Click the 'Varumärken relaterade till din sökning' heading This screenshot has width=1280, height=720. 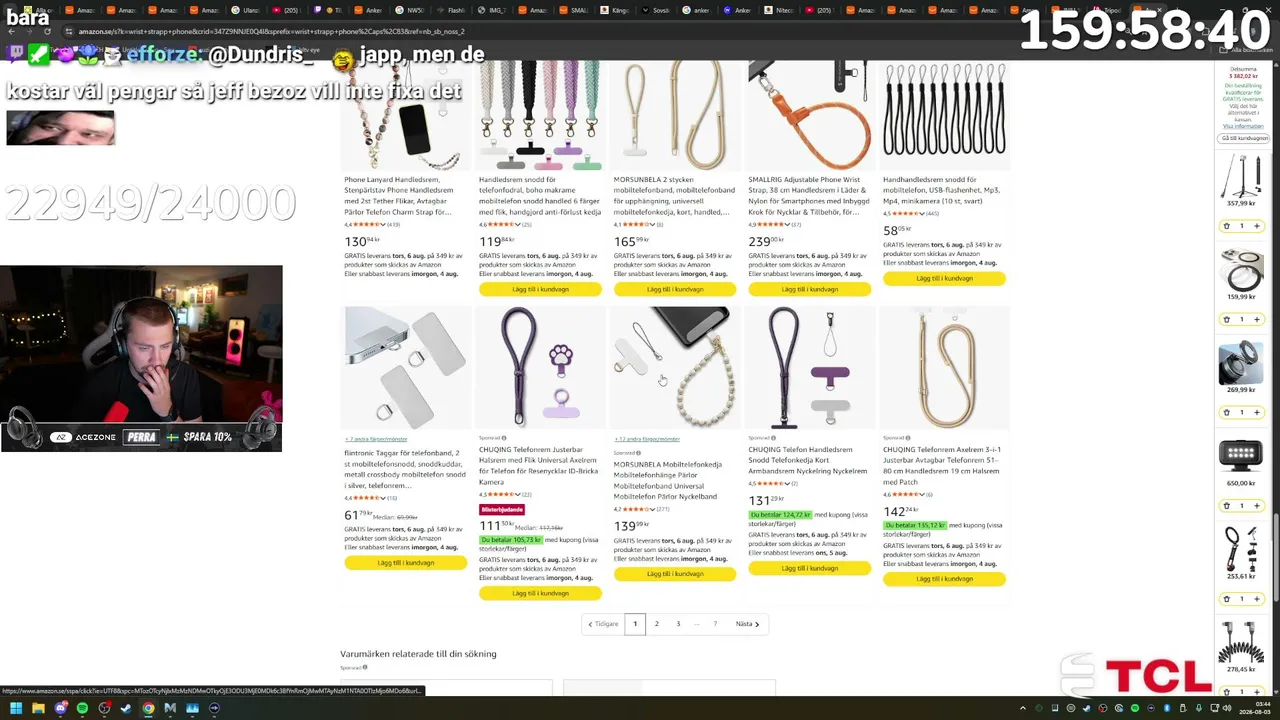418,654
